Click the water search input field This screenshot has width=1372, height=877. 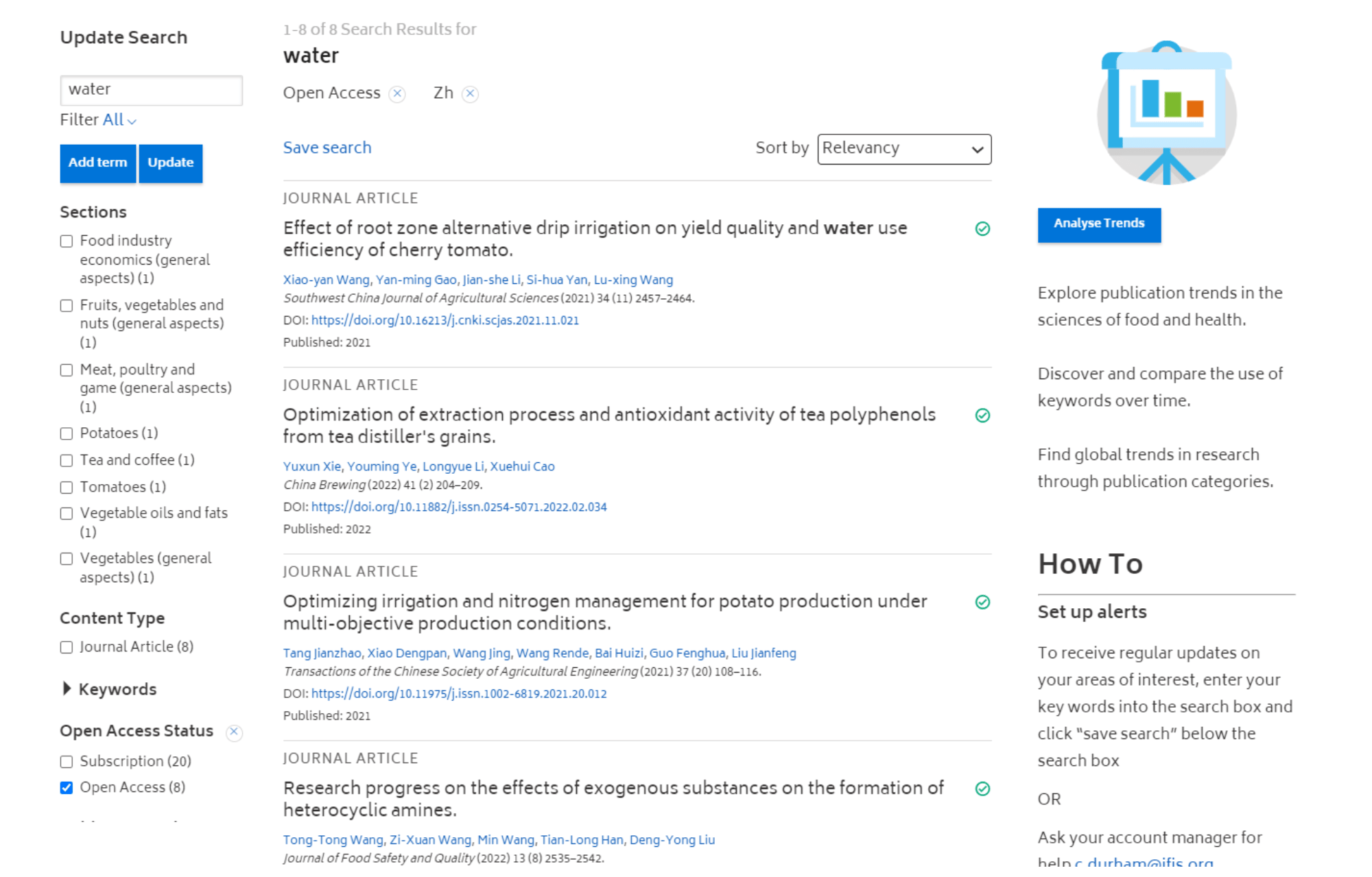coord(152,90)
